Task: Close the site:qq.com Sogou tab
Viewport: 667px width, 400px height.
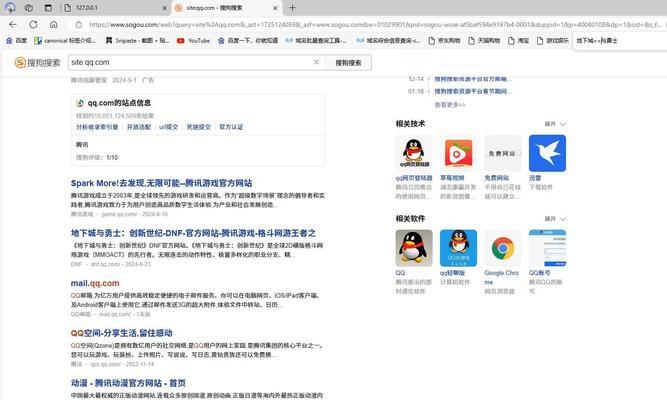Action: point(275,8)
